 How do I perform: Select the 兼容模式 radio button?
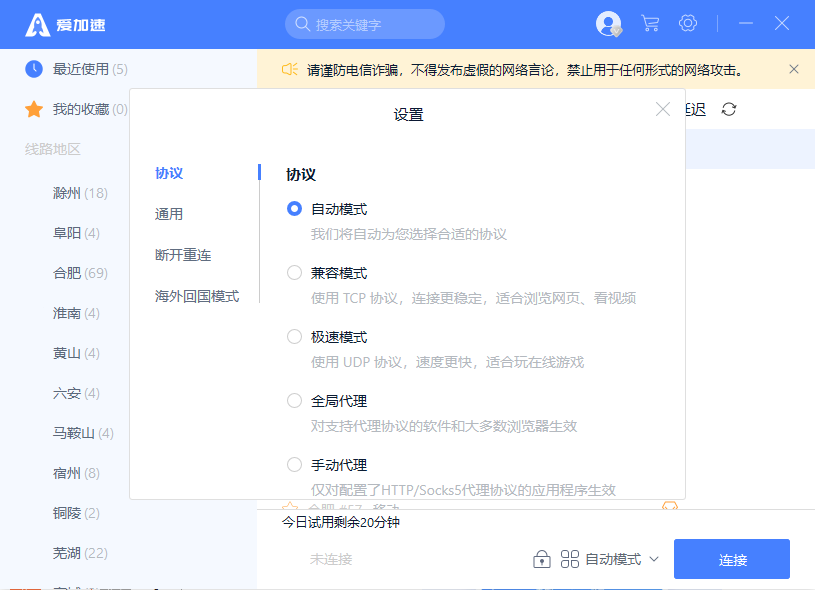(295, 272)
